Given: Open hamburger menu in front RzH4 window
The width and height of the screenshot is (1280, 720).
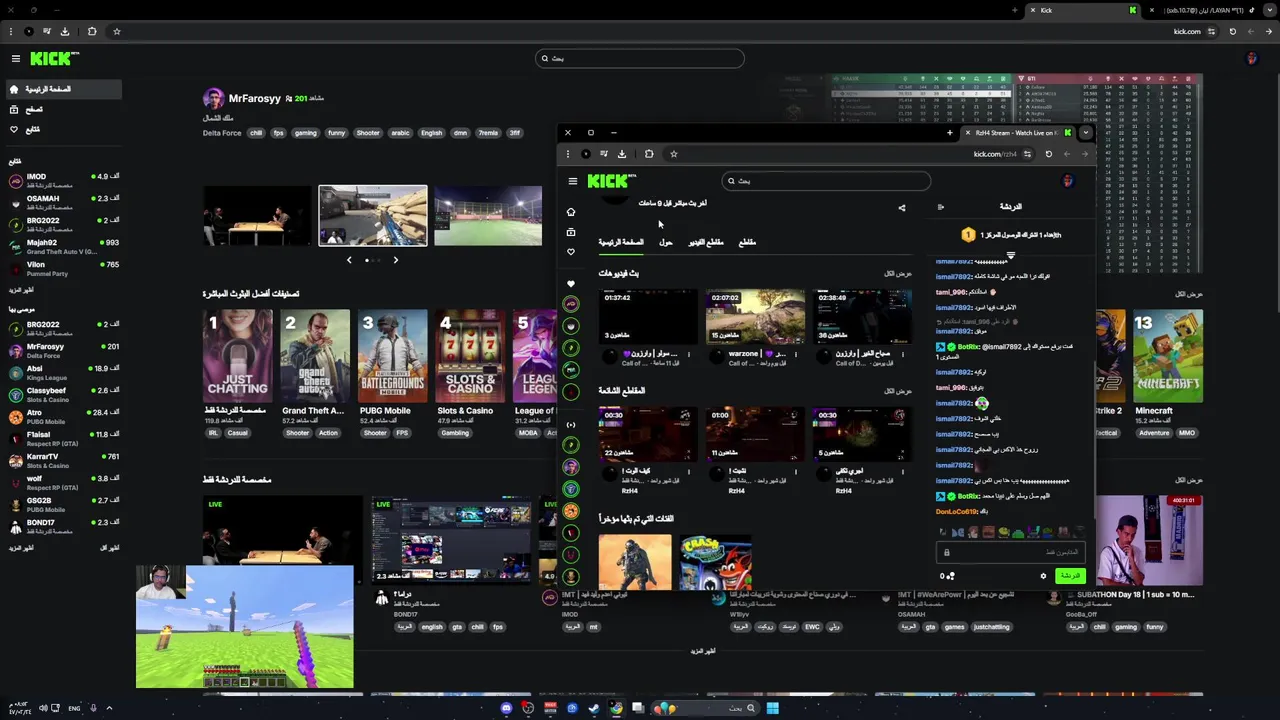Looking at the screenshot, I should coord(573,181).
